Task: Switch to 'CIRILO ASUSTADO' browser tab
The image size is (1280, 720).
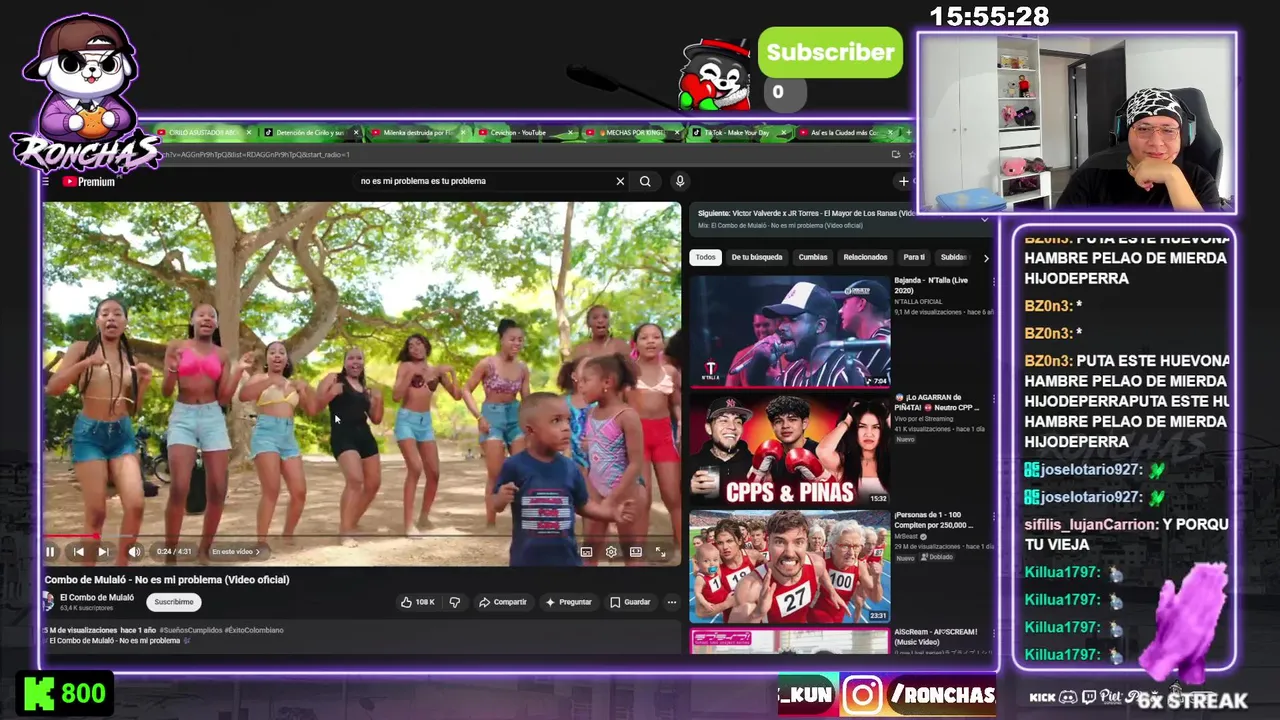Action: 203,133
